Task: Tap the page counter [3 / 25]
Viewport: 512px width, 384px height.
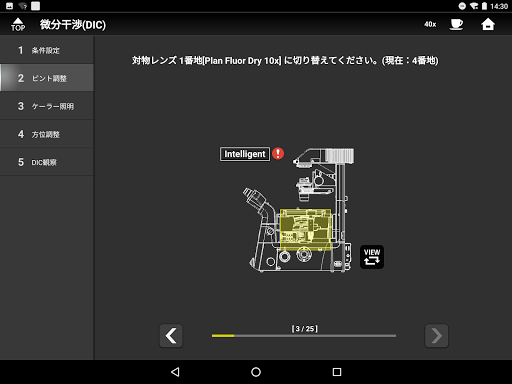Action: point(305,329)
